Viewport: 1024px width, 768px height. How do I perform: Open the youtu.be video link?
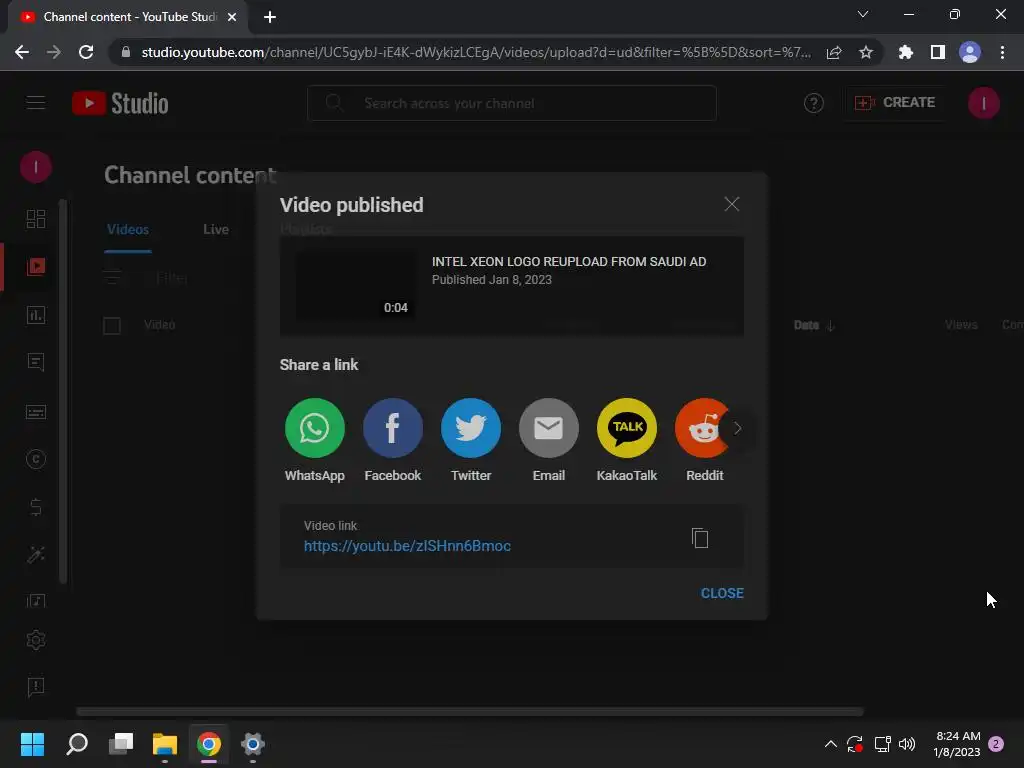pyautogui.click(x=407, y=546)
